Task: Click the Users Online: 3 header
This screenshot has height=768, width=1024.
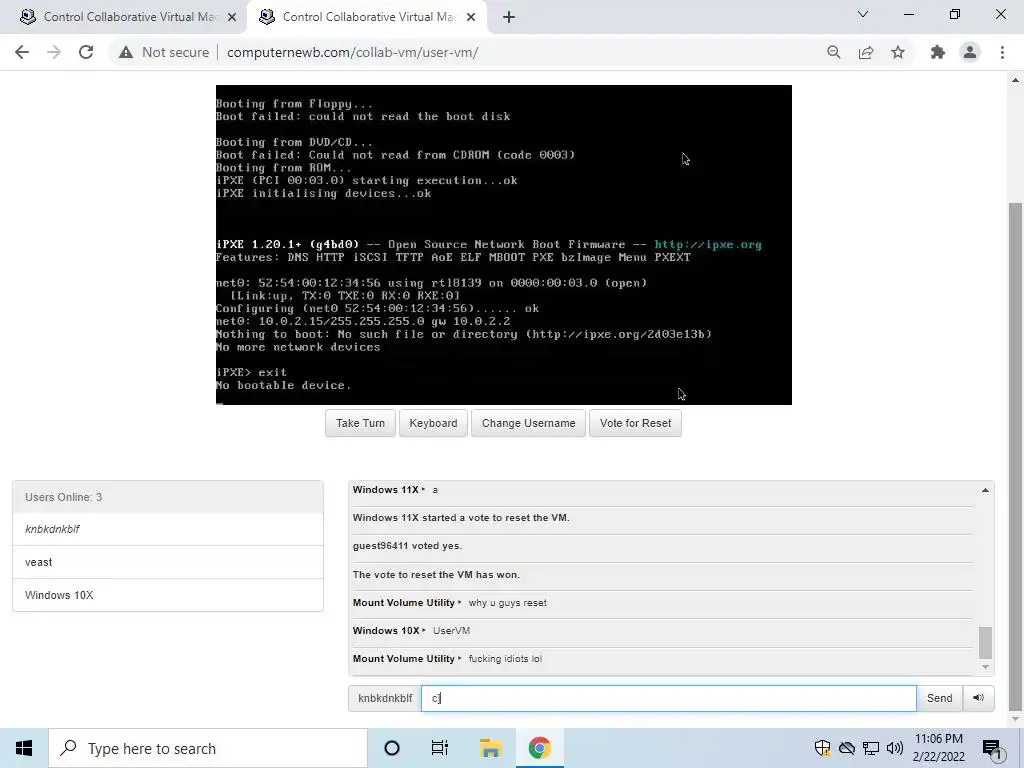Action: tap(168, 497)
